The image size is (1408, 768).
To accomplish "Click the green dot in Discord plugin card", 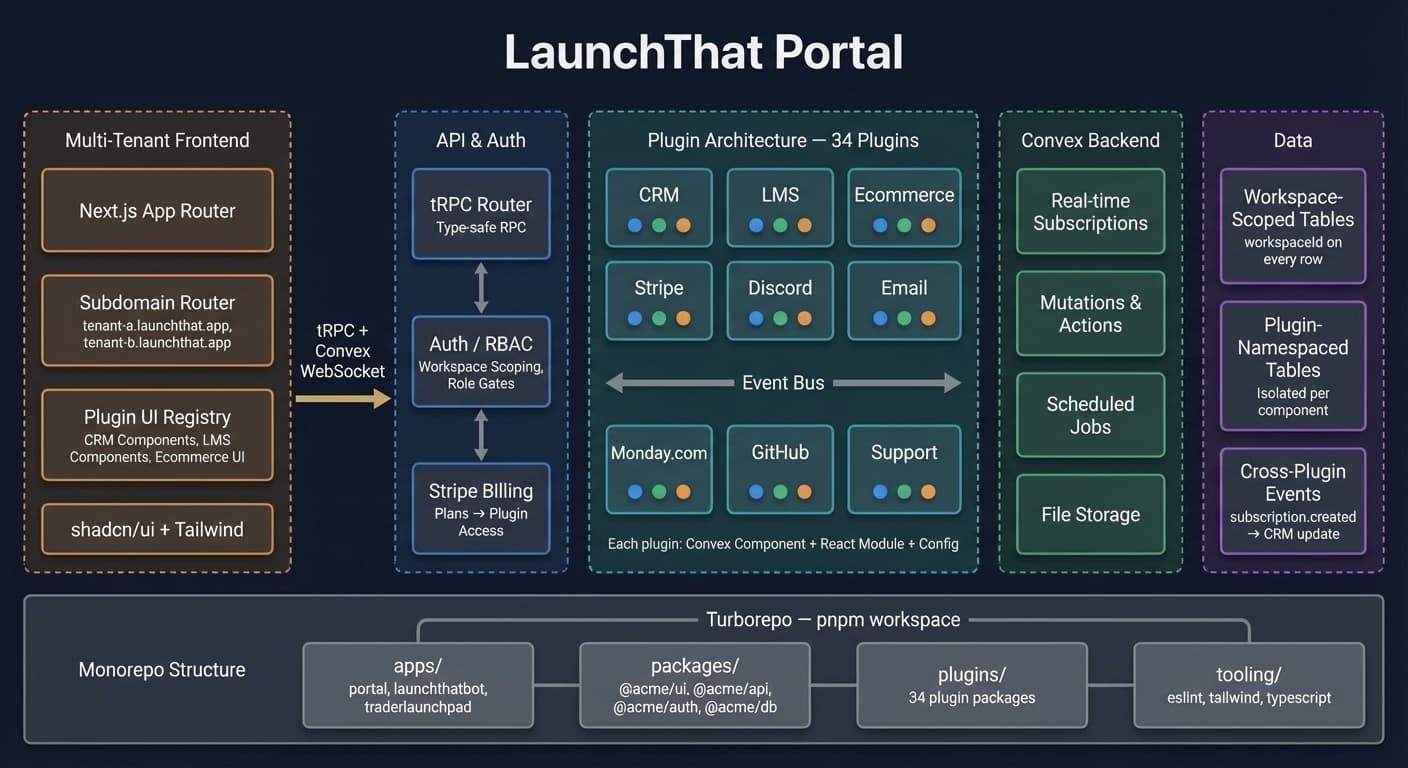I will pos(780,319).
